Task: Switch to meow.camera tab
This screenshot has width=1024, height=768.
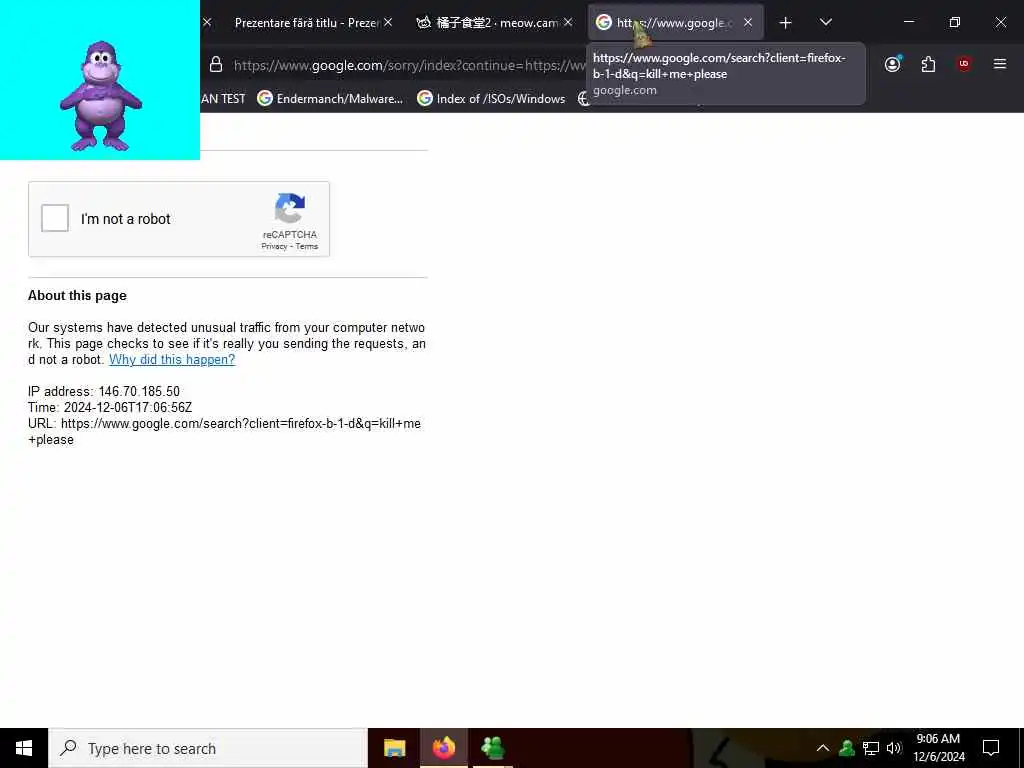Action: click(488, 23)
